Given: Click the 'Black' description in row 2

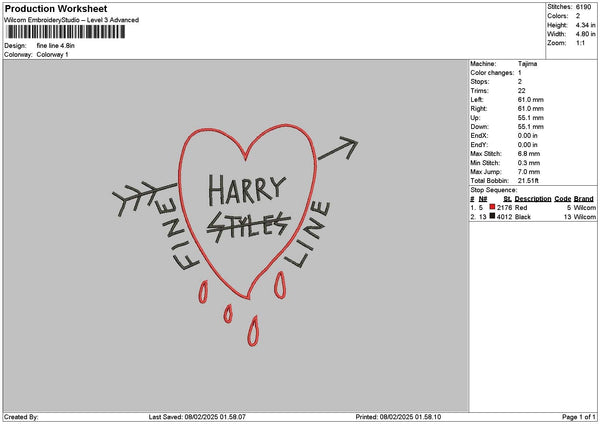Looking at the screenshot, I should (x=523, y=217).
